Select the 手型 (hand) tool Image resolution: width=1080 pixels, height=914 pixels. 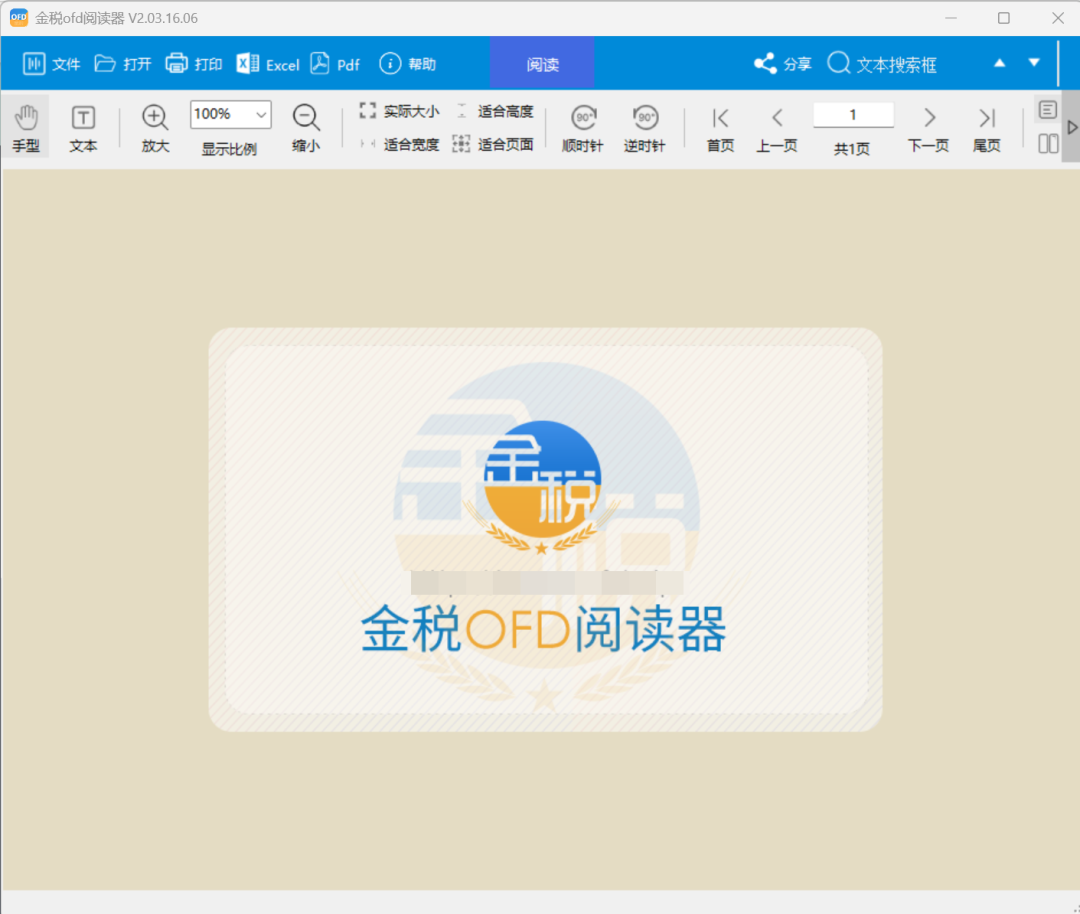[27, 125]
